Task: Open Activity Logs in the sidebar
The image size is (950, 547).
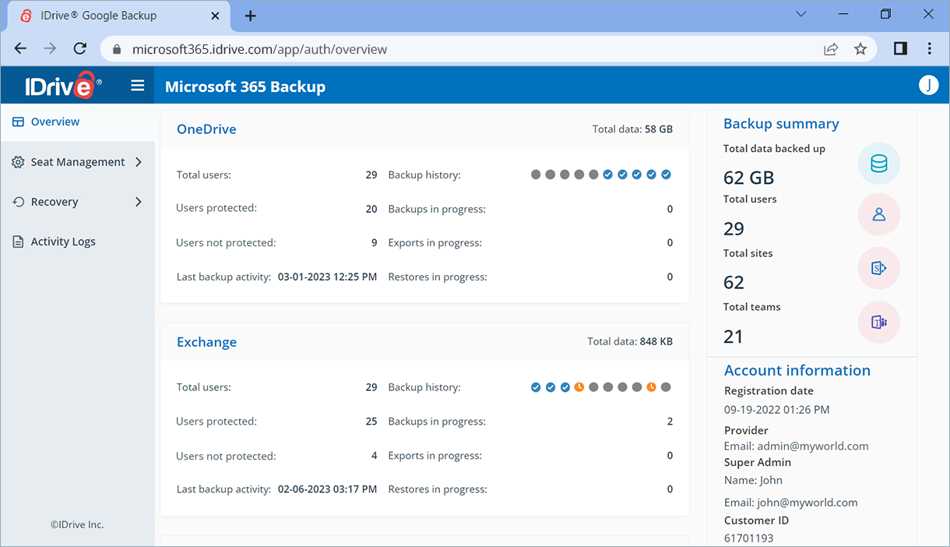Action: (x=78, y=242)
